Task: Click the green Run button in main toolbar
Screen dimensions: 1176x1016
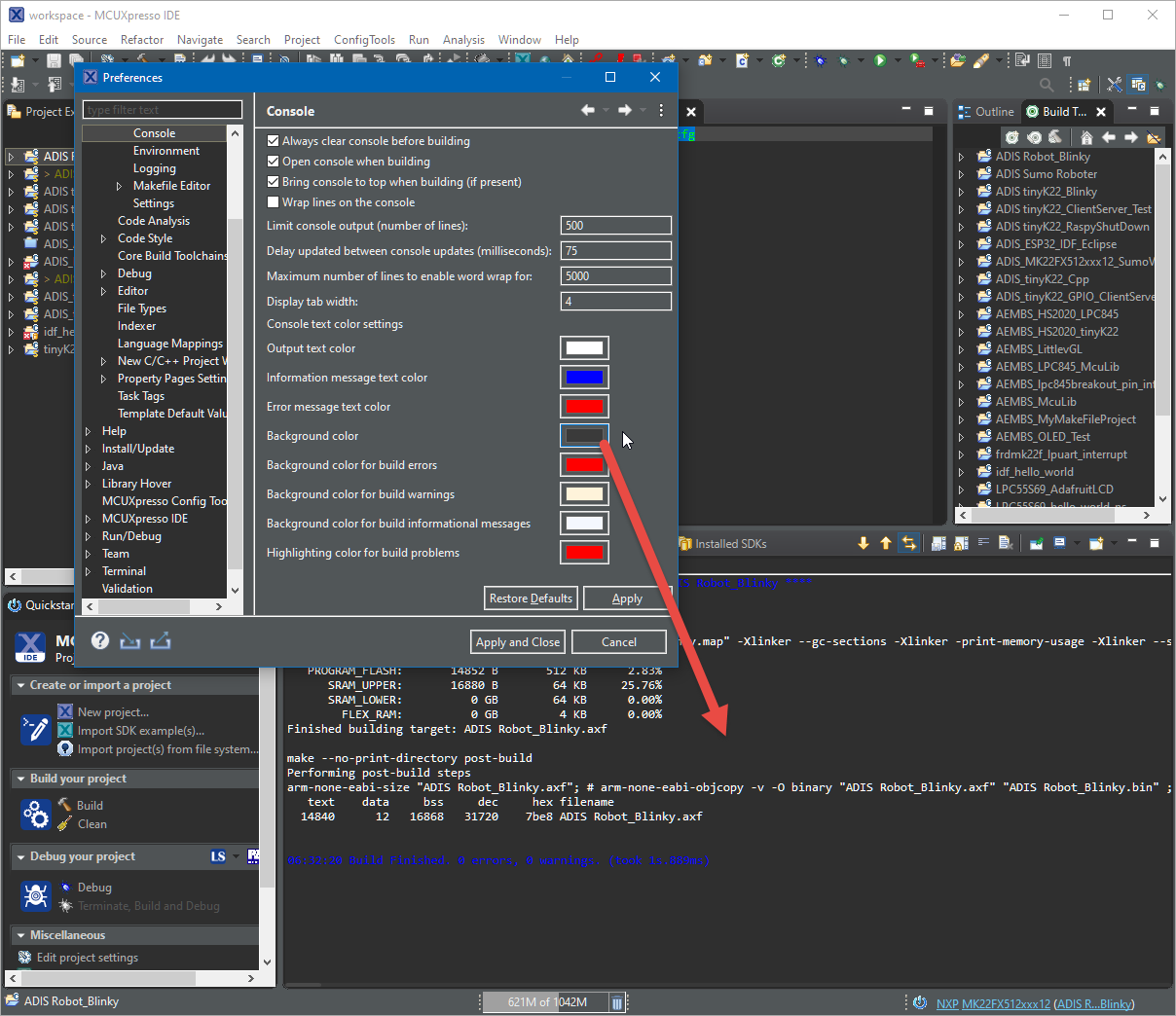Action: [x=880, y=60]
